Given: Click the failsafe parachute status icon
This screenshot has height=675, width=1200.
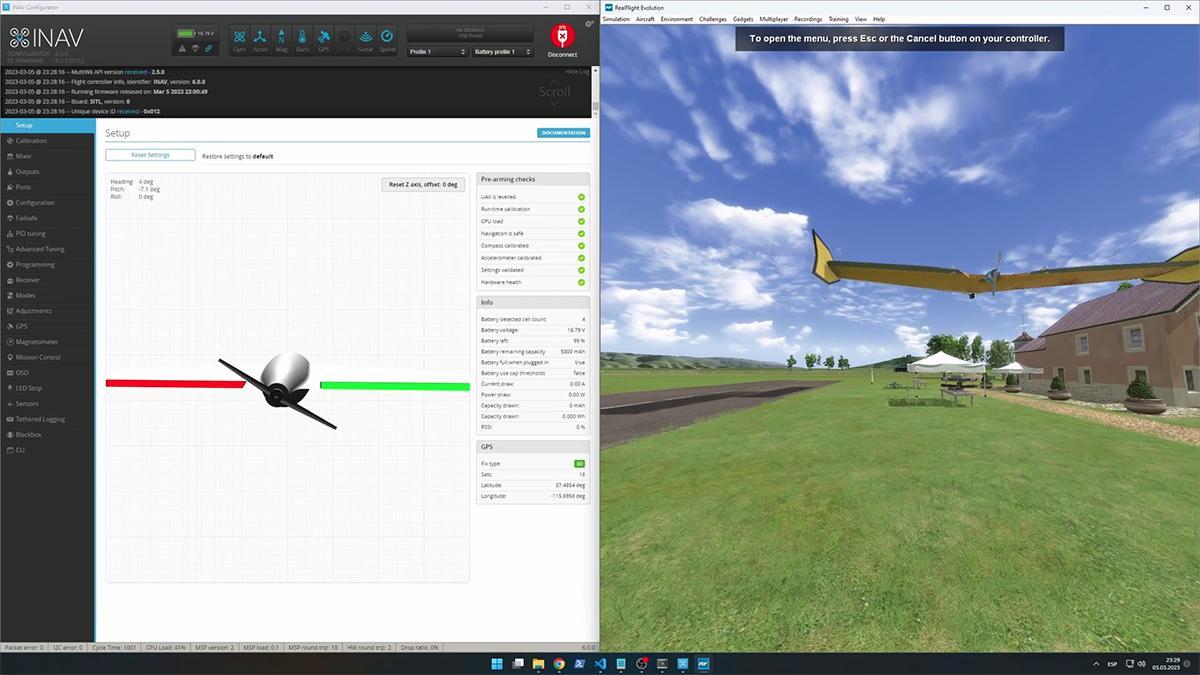Looking at the screenshot, I should (x=195, y=47).
